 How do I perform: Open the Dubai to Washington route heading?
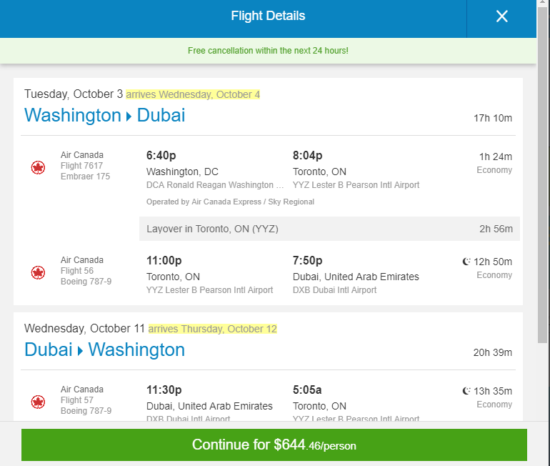point(105,350)
